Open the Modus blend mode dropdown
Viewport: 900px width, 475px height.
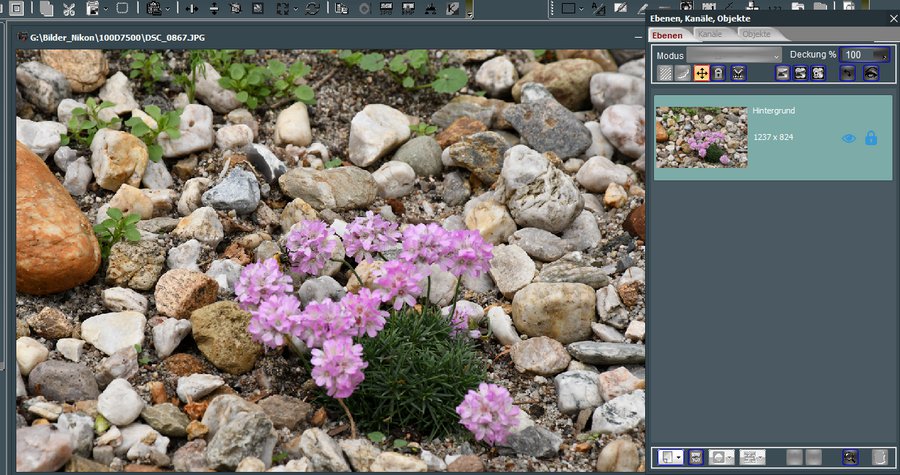coord(733,55)
